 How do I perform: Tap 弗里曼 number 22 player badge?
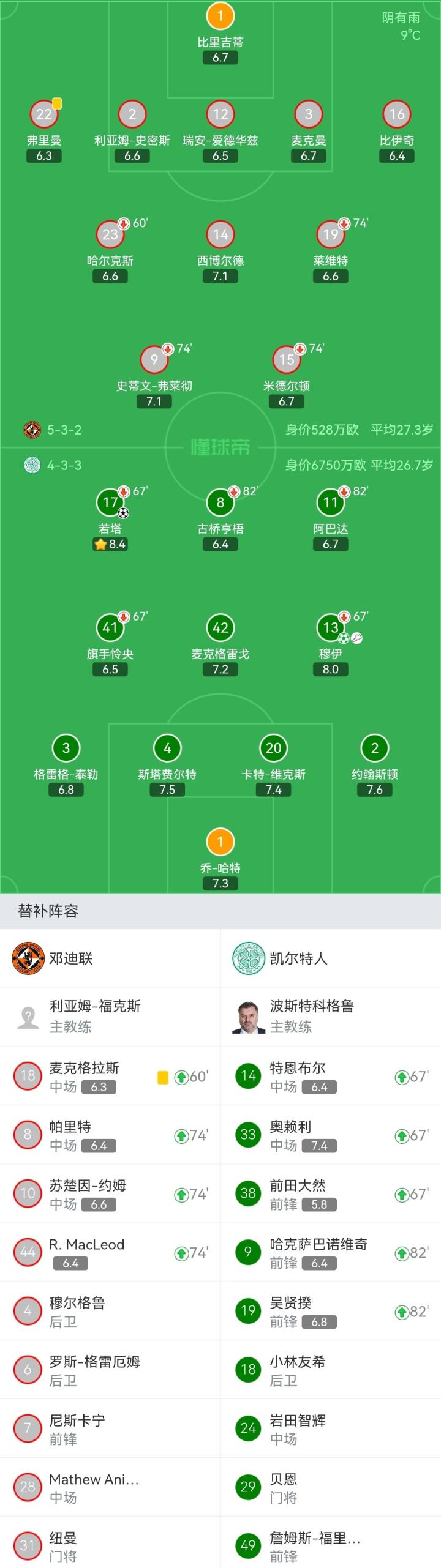coord(44,114)
